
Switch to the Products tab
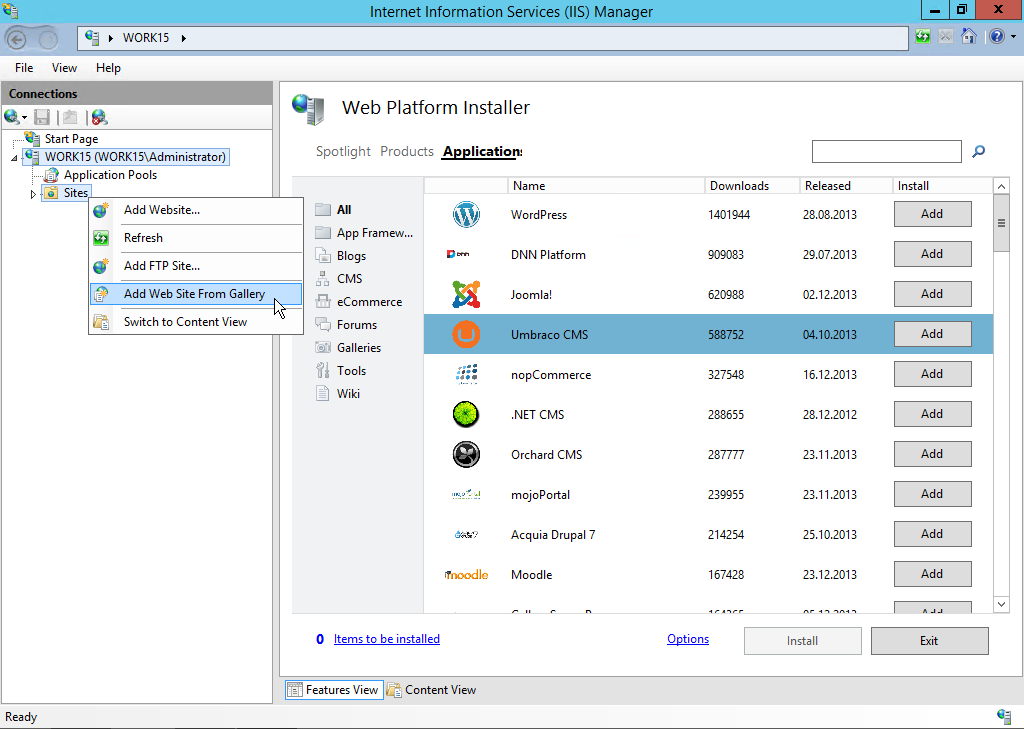407,151
